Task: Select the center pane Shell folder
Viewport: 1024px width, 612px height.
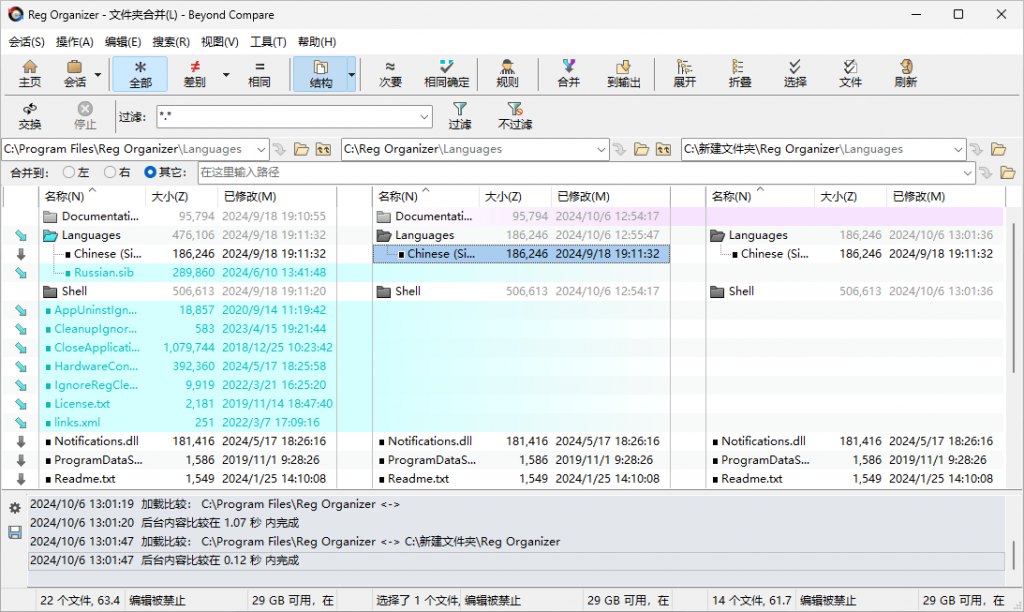Action: pyautogui.click(x=408, y=291)
